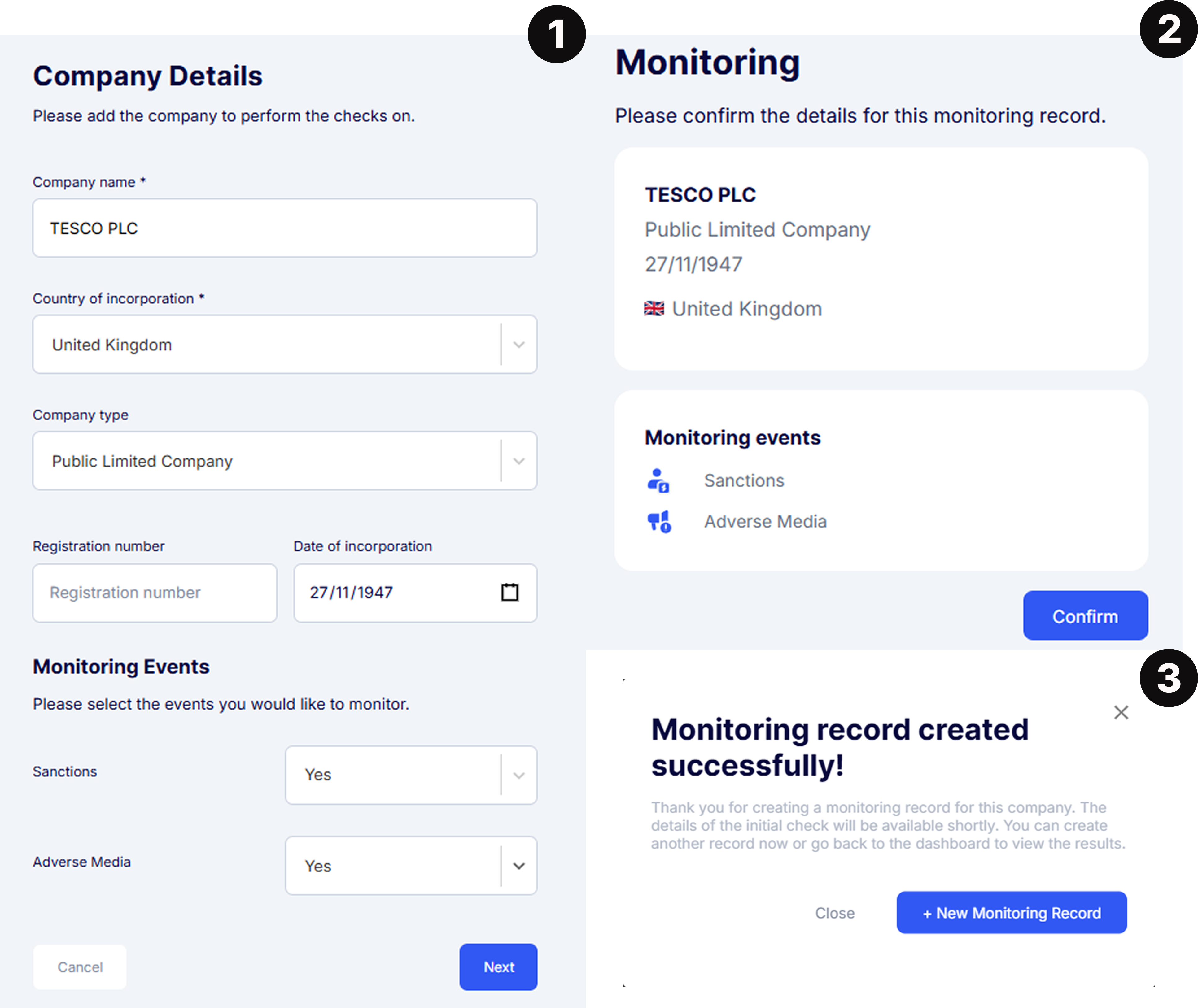Click the Close link in dialog
The width and height of the screenshot is (1198, 1008).
tap(834, 913)
